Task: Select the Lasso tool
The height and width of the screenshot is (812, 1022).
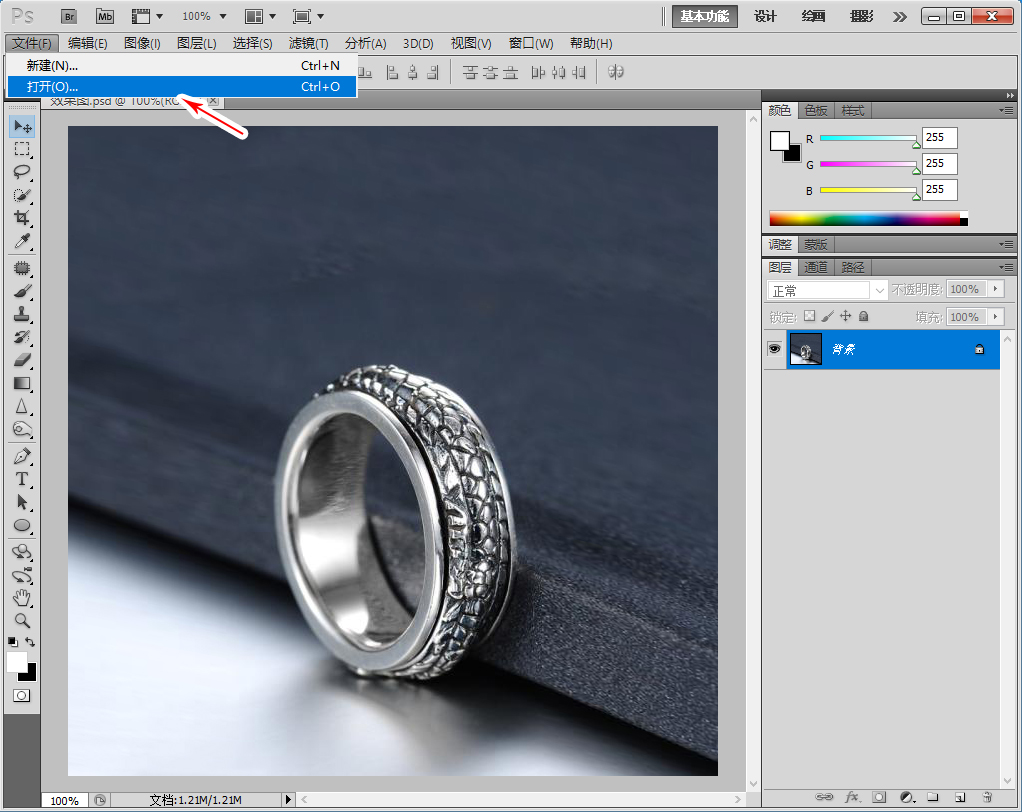Action: pos(22,172)
